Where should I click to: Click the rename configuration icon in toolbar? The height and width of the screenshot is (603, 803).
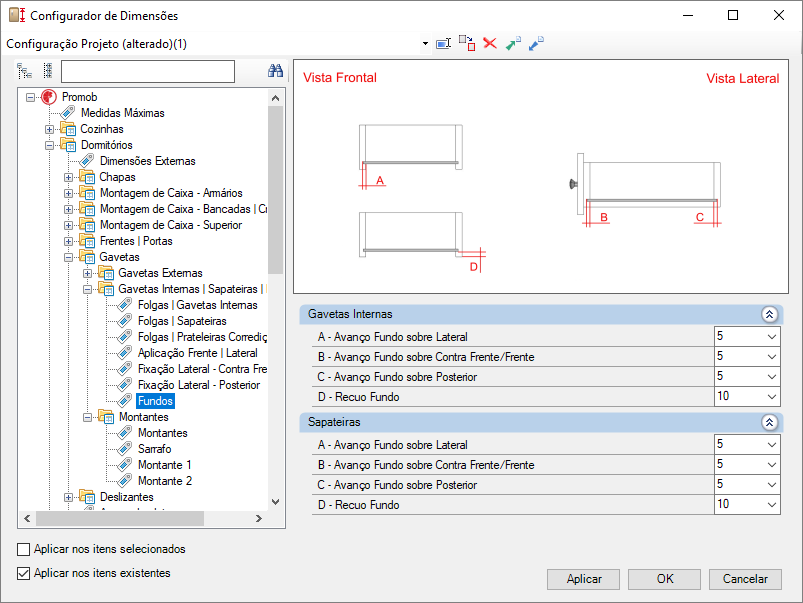[443, 44]
